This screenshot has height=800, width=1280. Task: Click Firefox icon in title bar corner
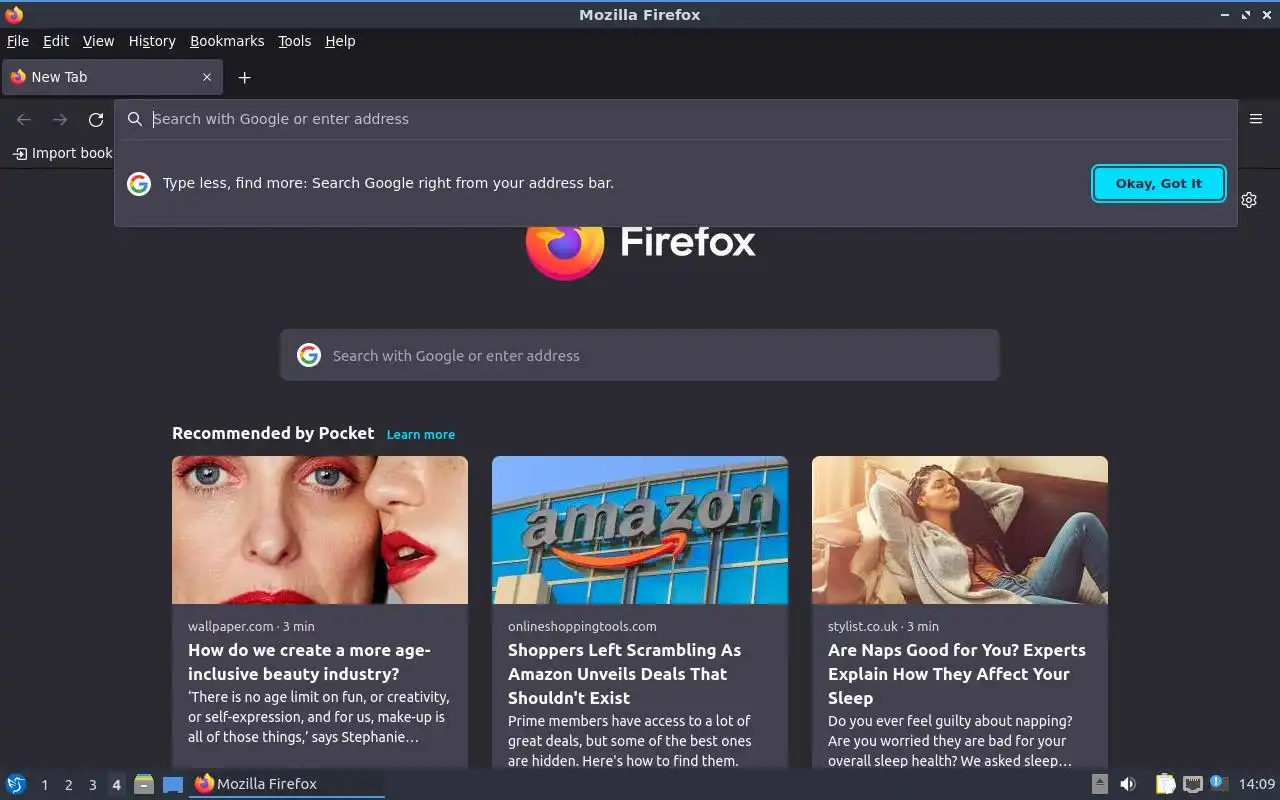(14, 14)
